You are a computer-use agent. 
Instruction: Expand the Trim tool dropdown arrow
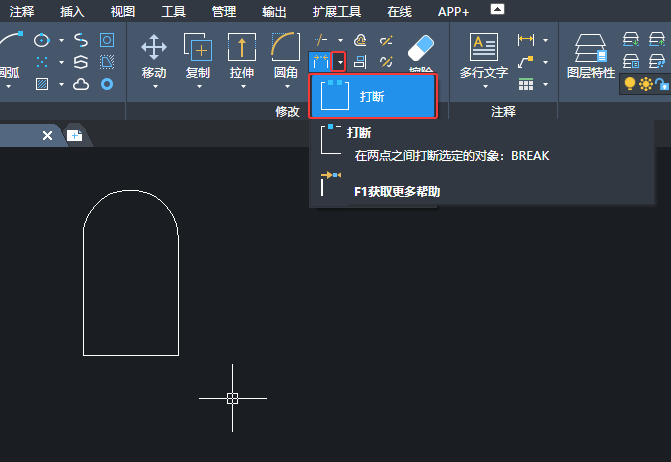click(x=340, y=40)
